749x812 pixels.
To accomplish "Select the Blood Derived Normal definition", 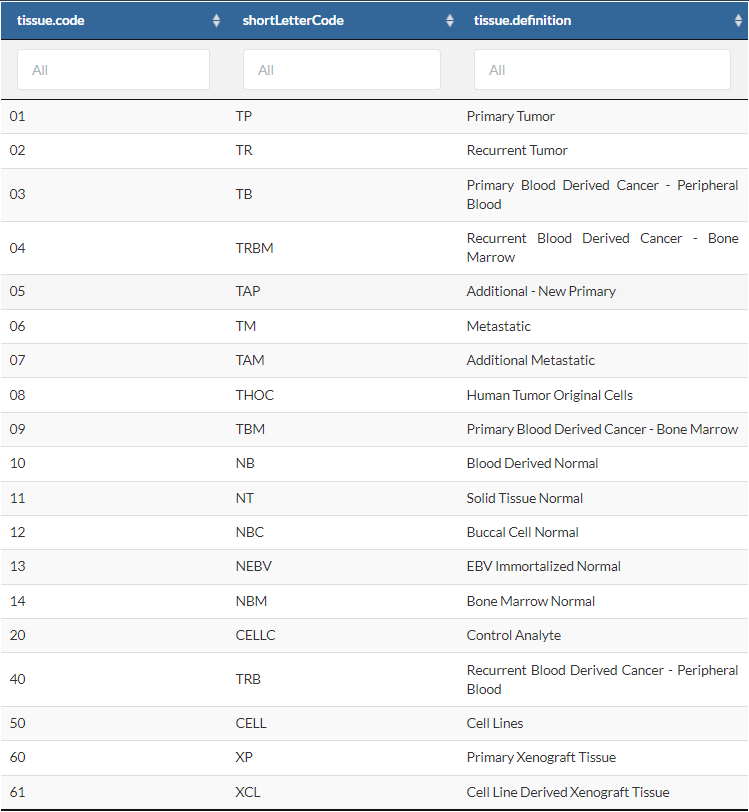I will pos(532,463).
